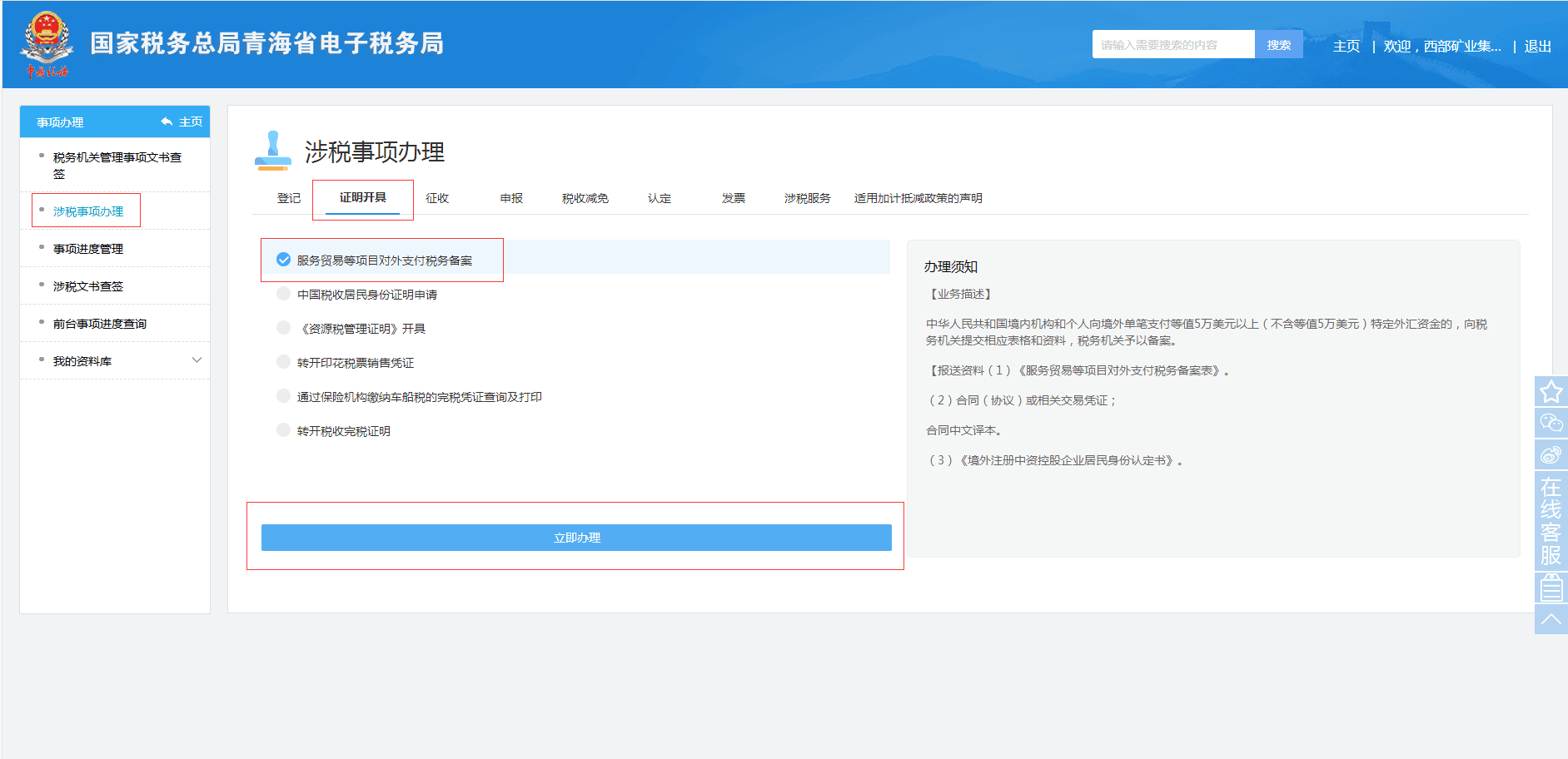
Task: Switch to the 发票 tab
Action: (733, 198)
